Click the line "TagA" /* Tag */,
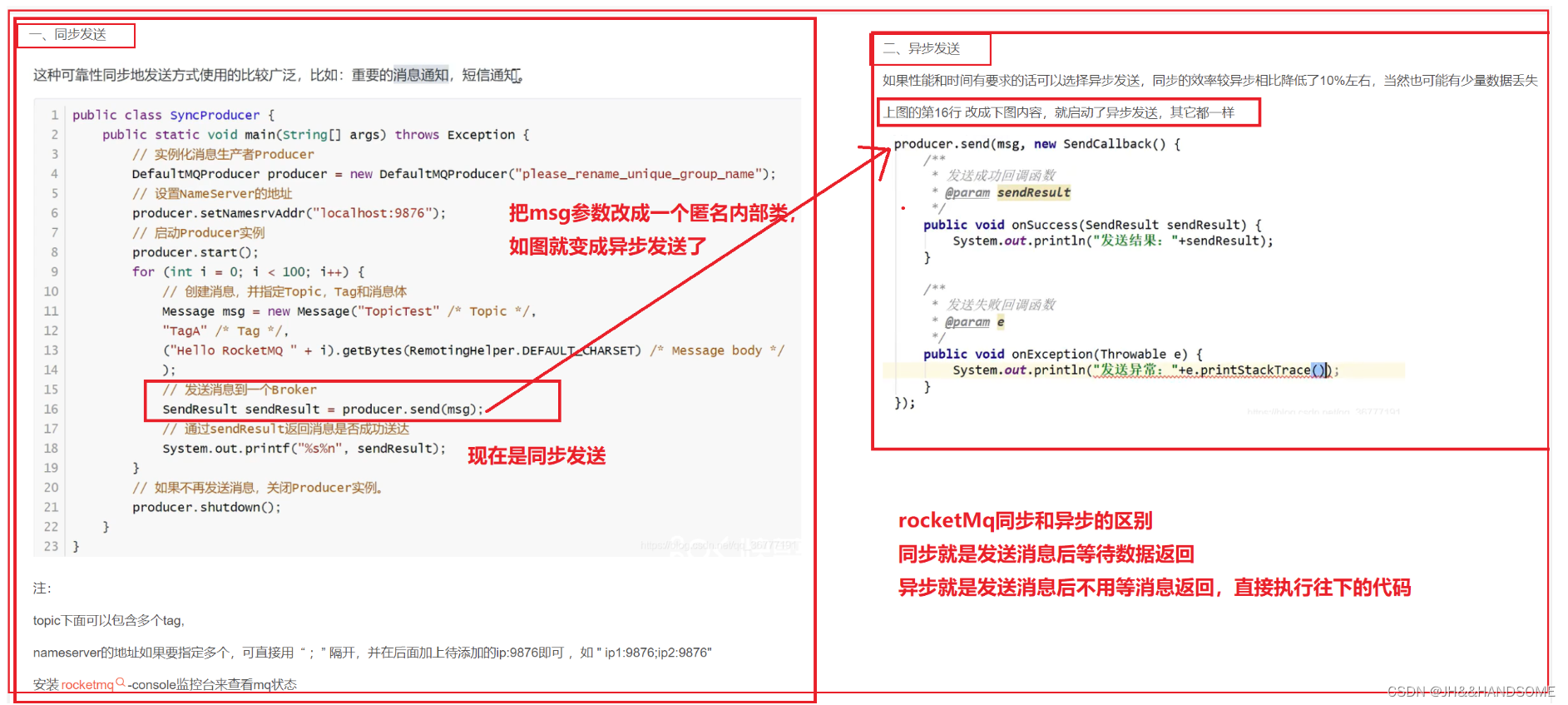The width and height of the screenshot is (1568, 705). (225, 331)
